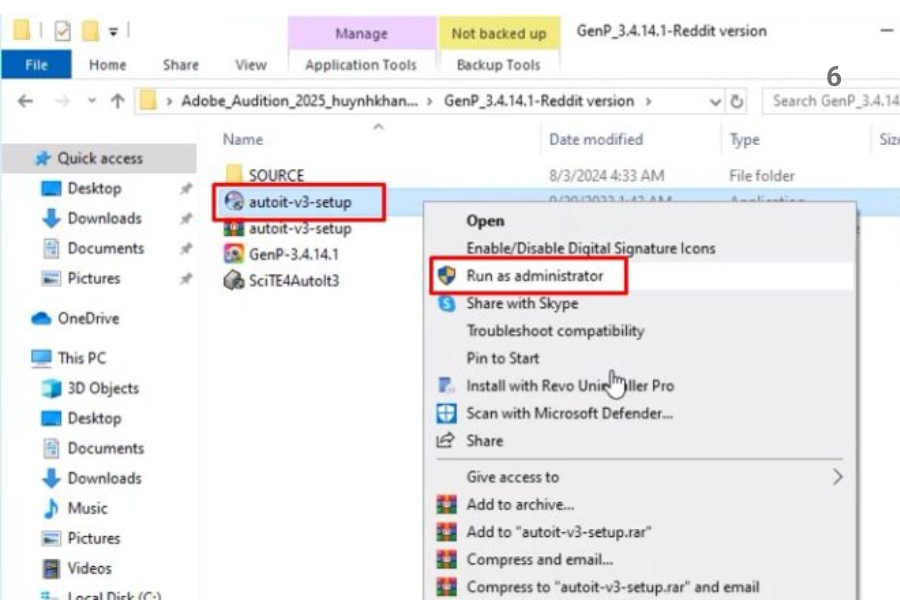900x600 pixels.
Task: Click the WinRAR Add to archive icon
Action: pos(447,505)
